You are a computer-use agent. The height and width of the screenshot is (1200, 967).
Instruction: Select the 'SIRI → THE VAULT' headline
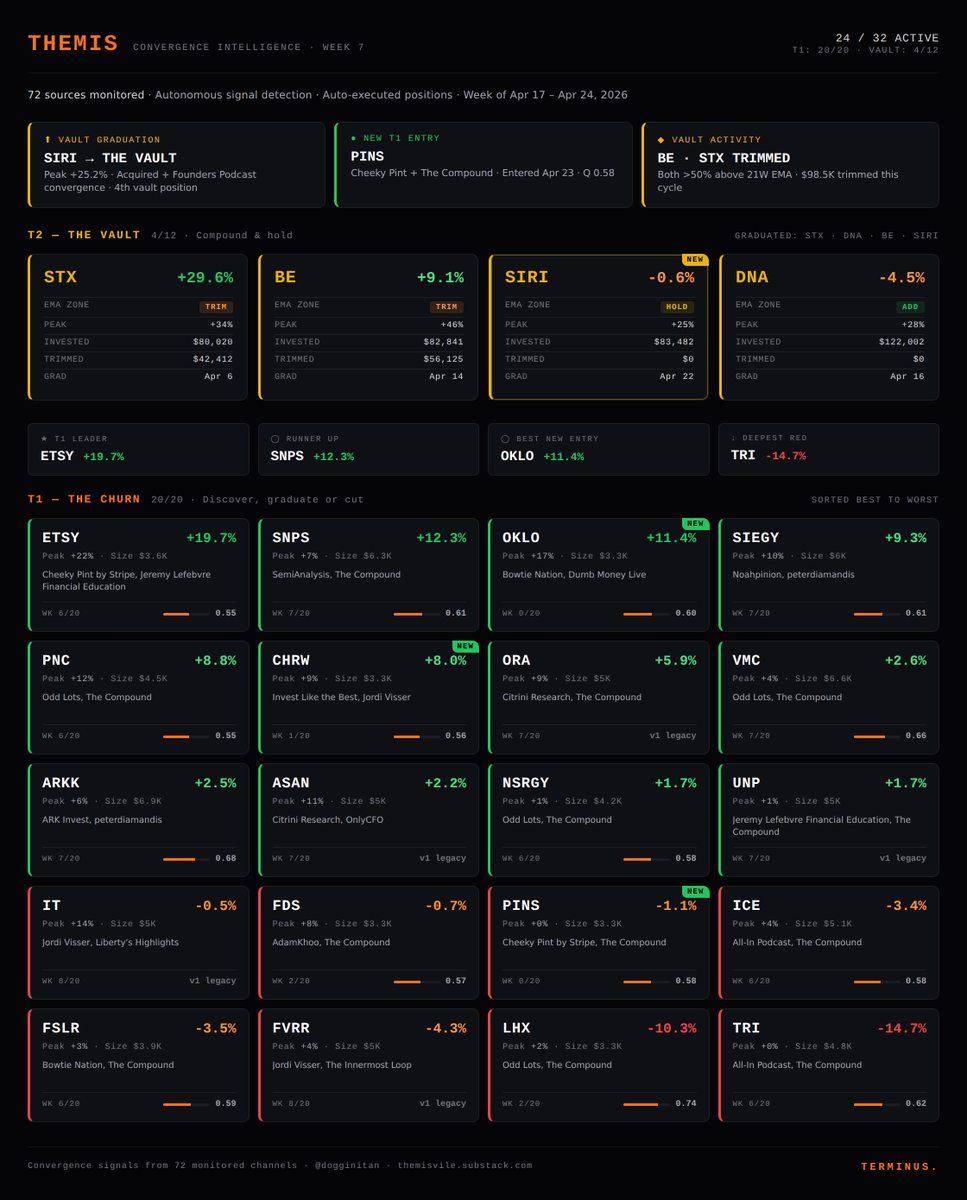(x=110, y=158)
